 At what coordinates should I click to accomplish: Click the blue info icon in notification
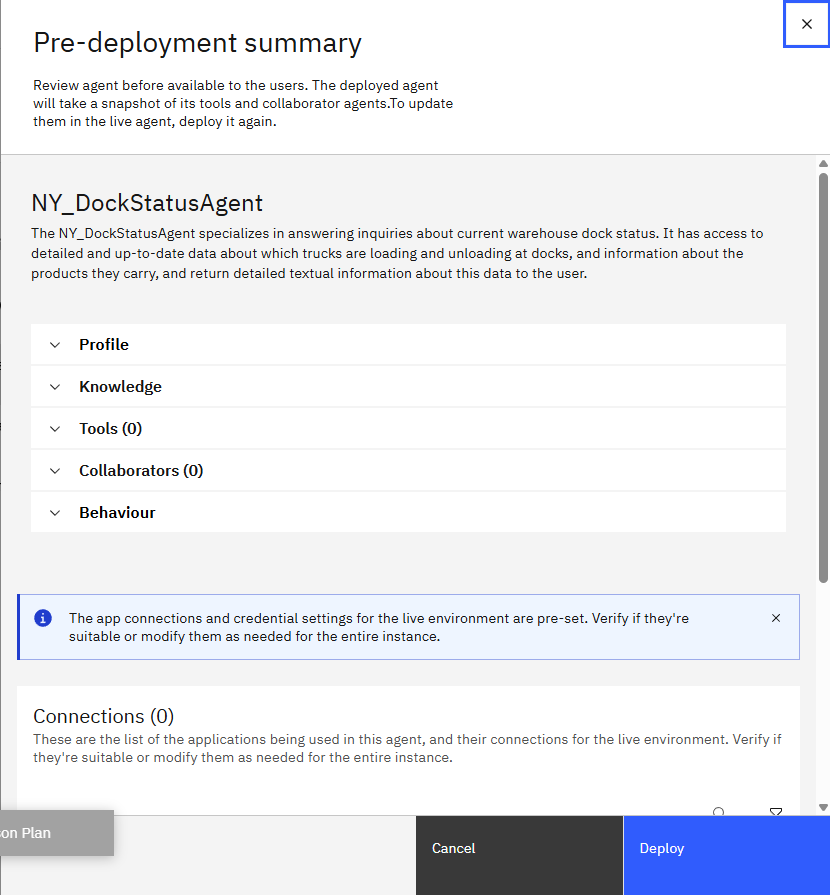coord(43,618)
